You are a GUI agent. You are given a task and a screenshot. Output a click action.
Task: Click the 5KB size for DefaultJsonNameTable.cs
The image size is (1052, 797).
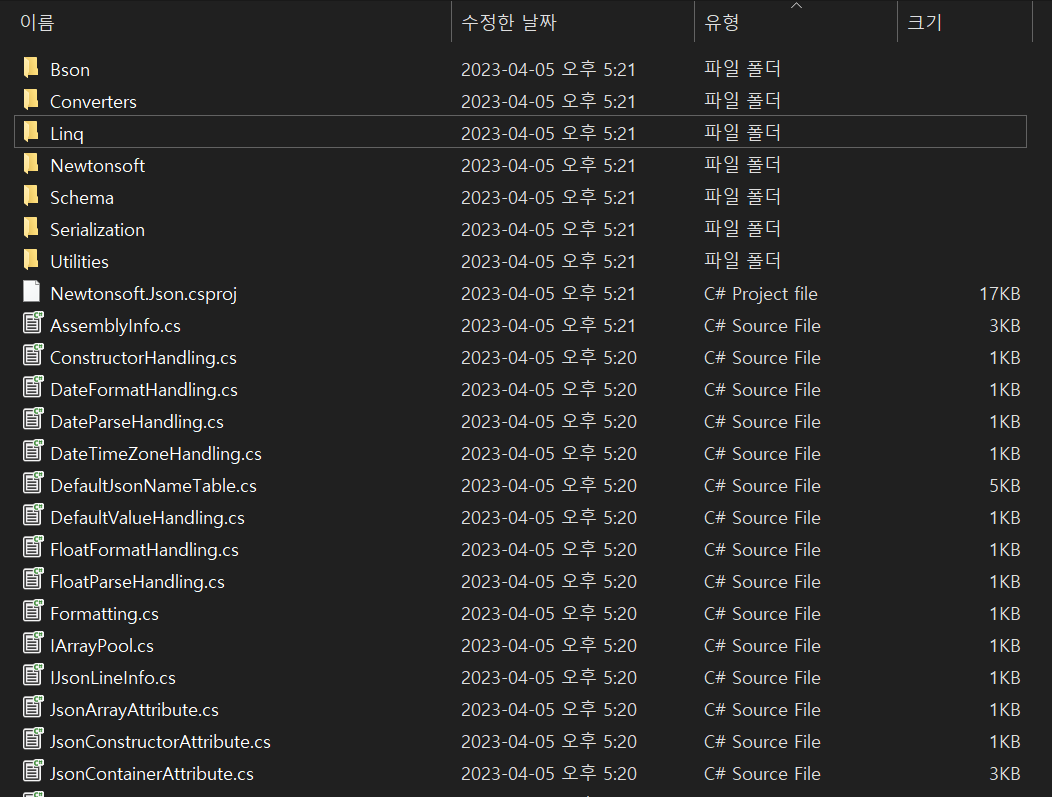1004,486
